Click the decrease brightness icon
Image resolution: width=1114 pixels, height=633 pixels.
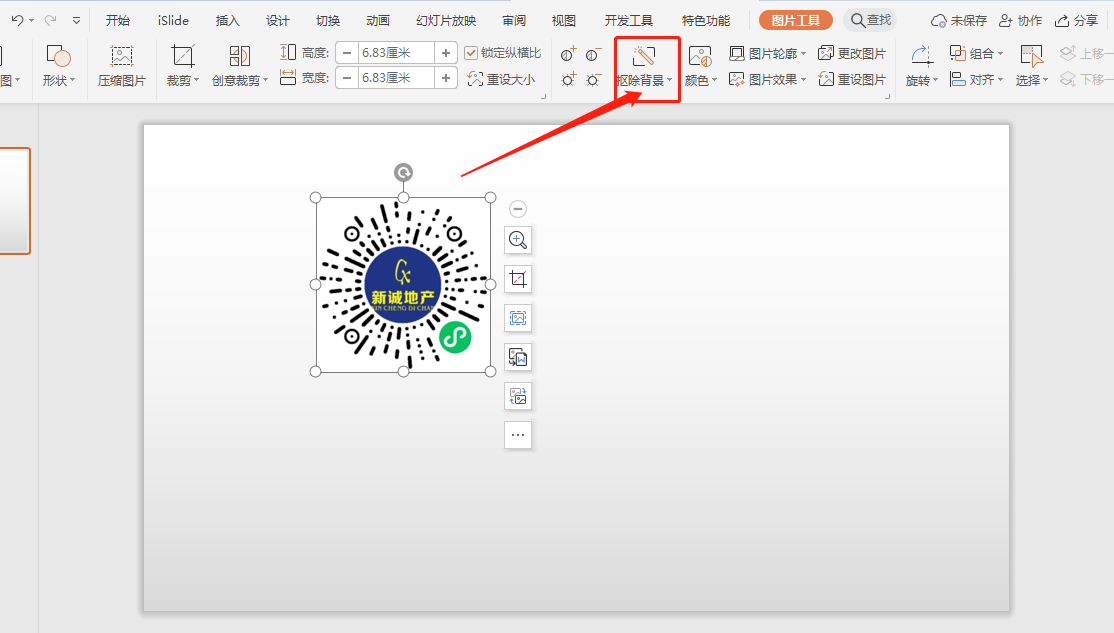pyautogui.click(x=593, y=80)
